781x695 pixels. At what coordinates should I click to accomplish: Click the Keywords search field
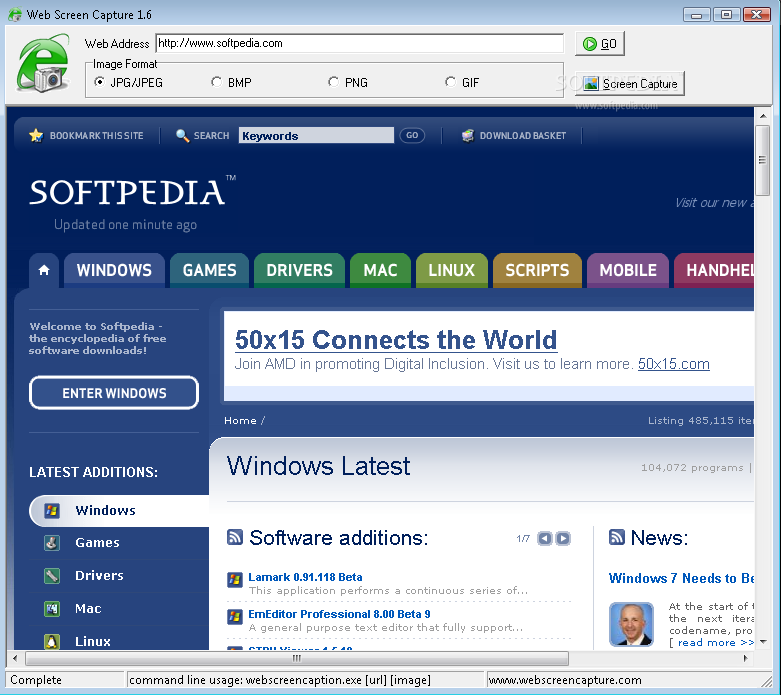(x=316, y=136)
